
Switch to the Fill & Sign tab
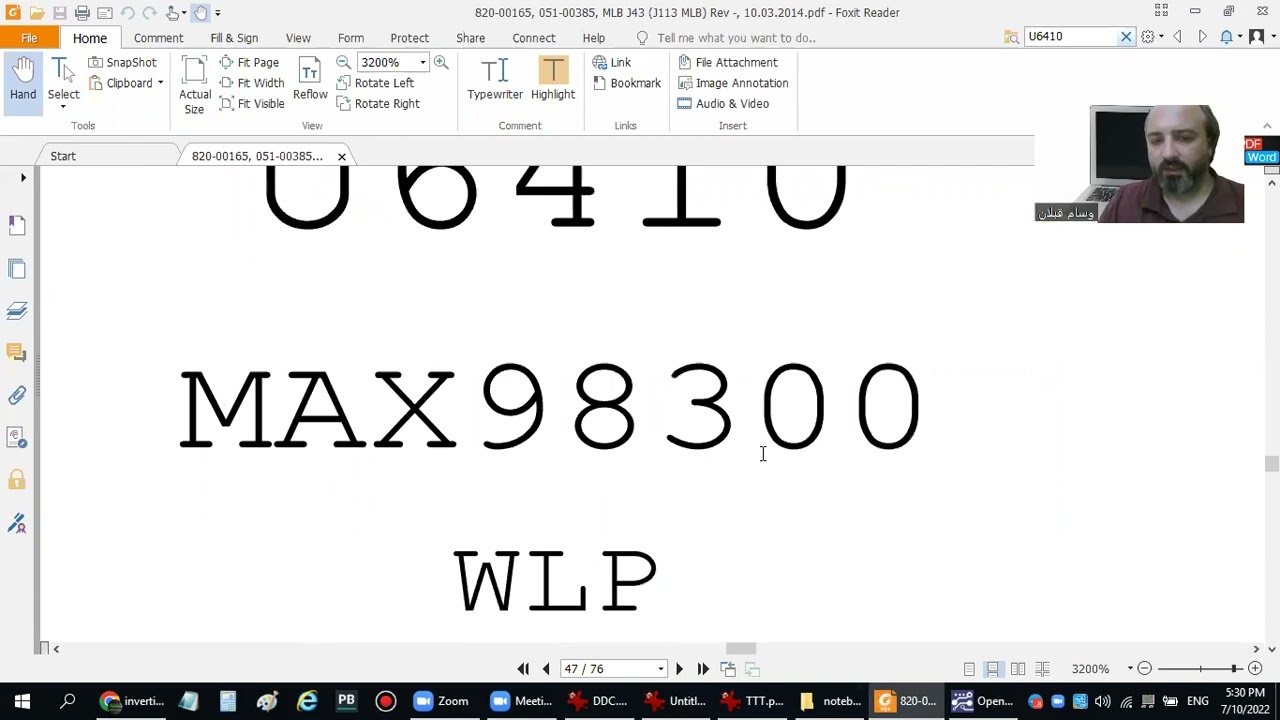click(234, 38)
